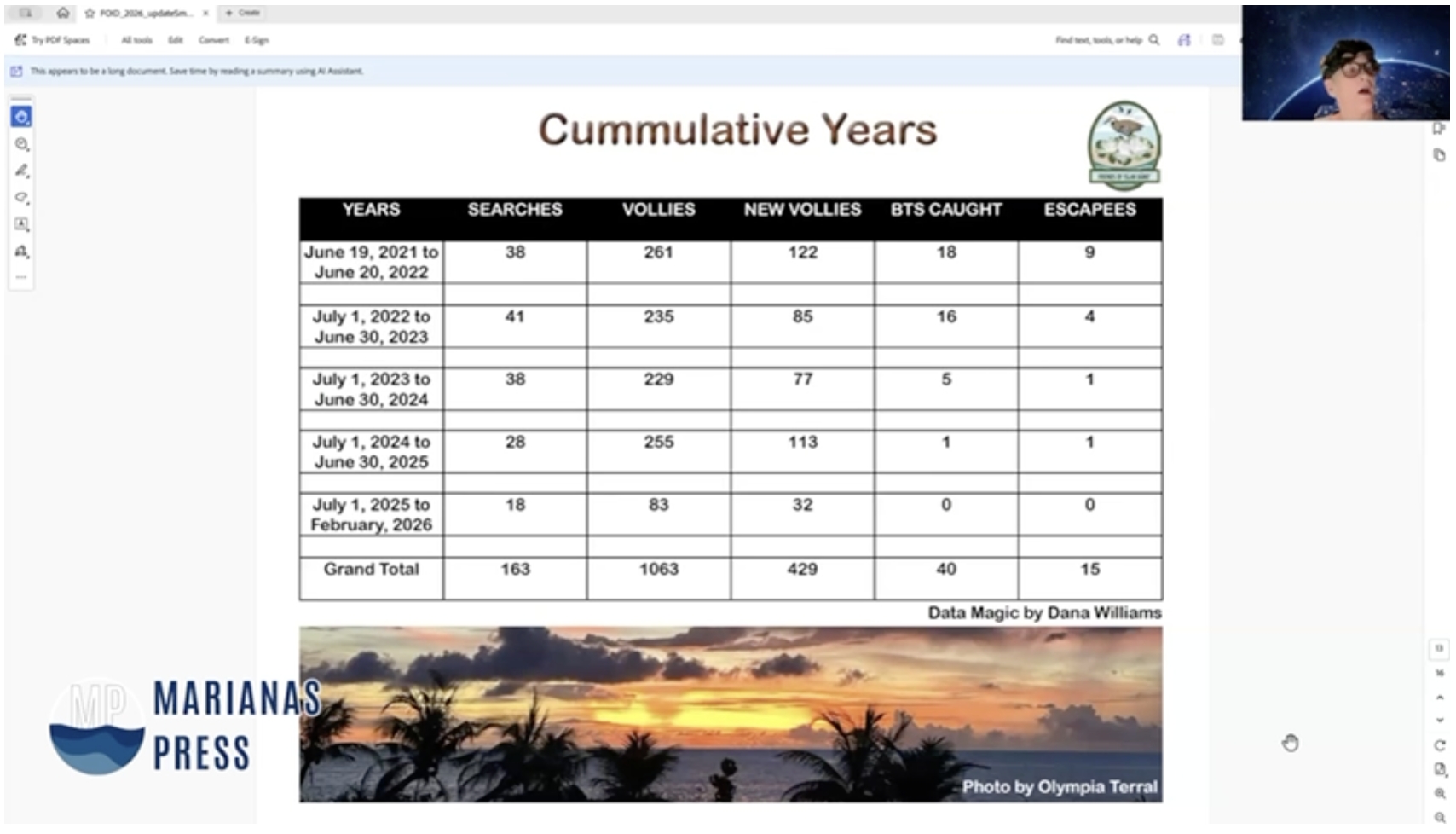Select the highlighter pen tool
This screenshot has height=834, width=1456.
[21, 171]
